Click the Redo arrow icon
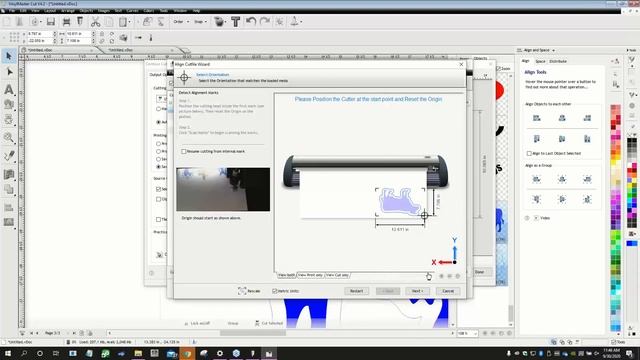The image size is (640, 360). [x=264, y=21]
